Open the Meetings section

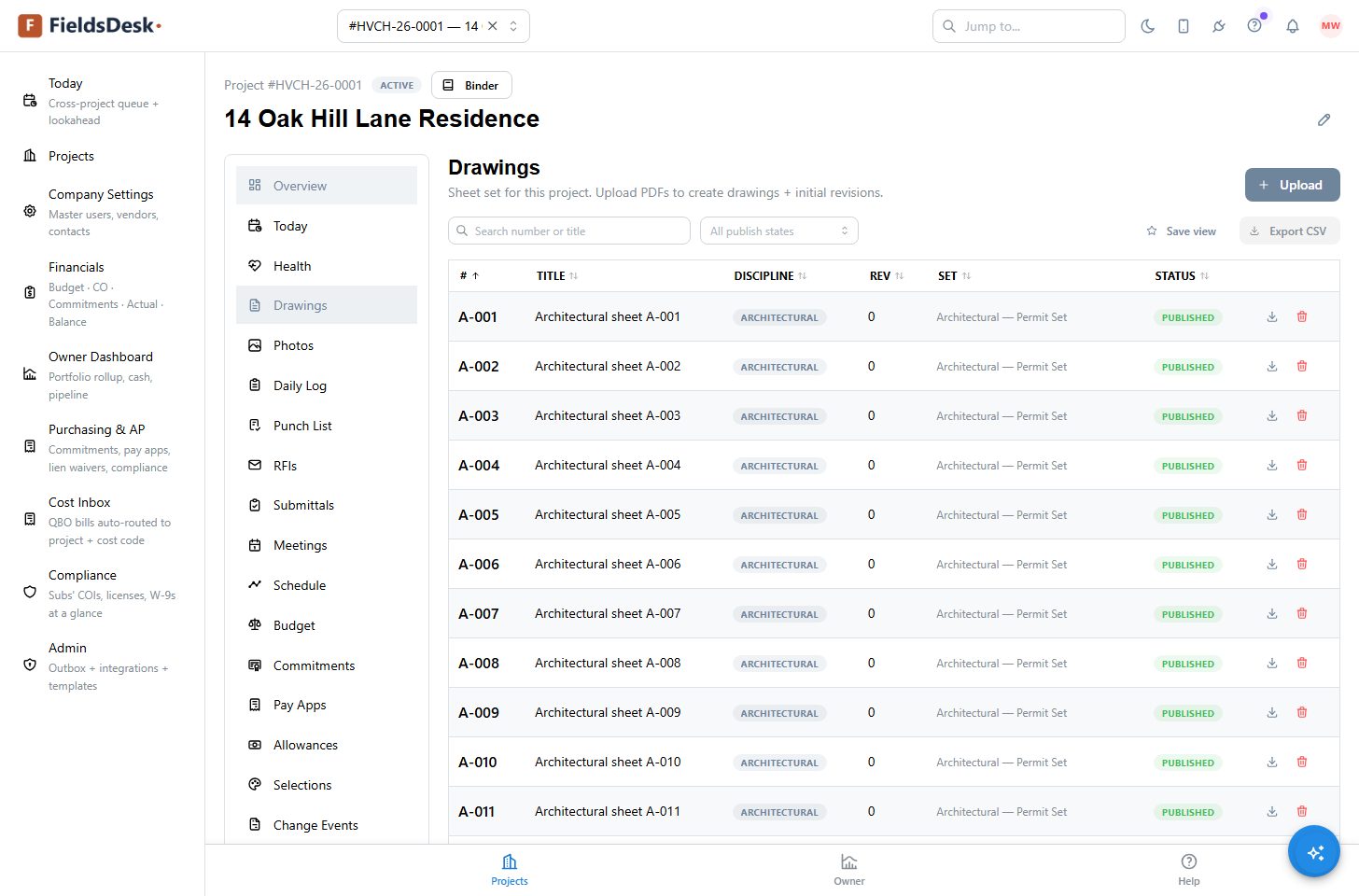pyautogui.click(x=327, y=545)
